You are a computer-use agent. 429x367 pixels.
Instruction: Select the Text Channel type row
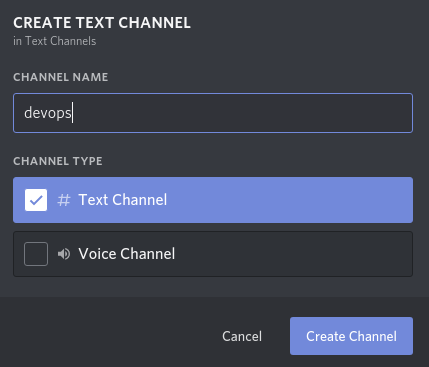click(213, 200)
